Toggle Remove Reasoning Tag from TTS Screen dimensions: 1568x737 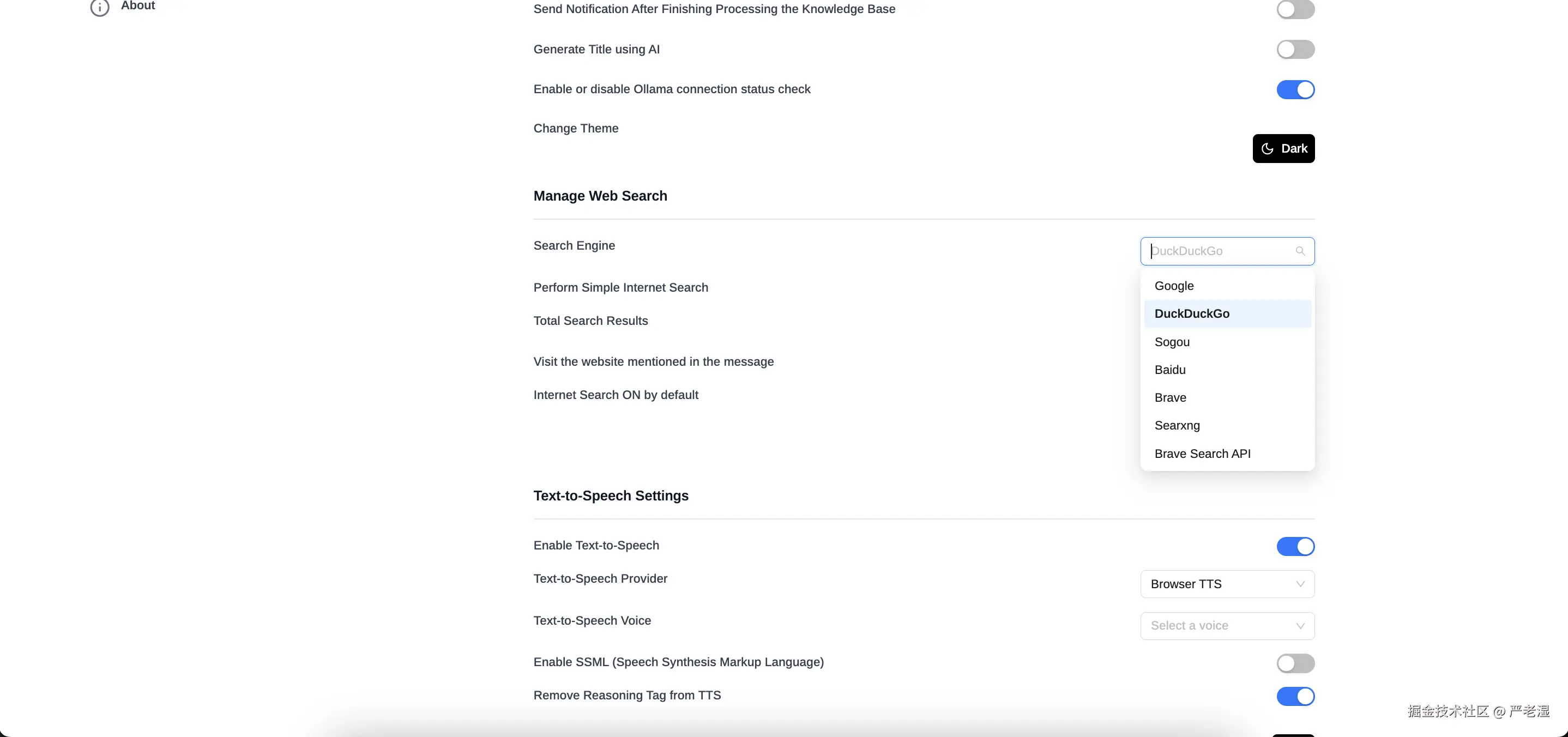1295,696
